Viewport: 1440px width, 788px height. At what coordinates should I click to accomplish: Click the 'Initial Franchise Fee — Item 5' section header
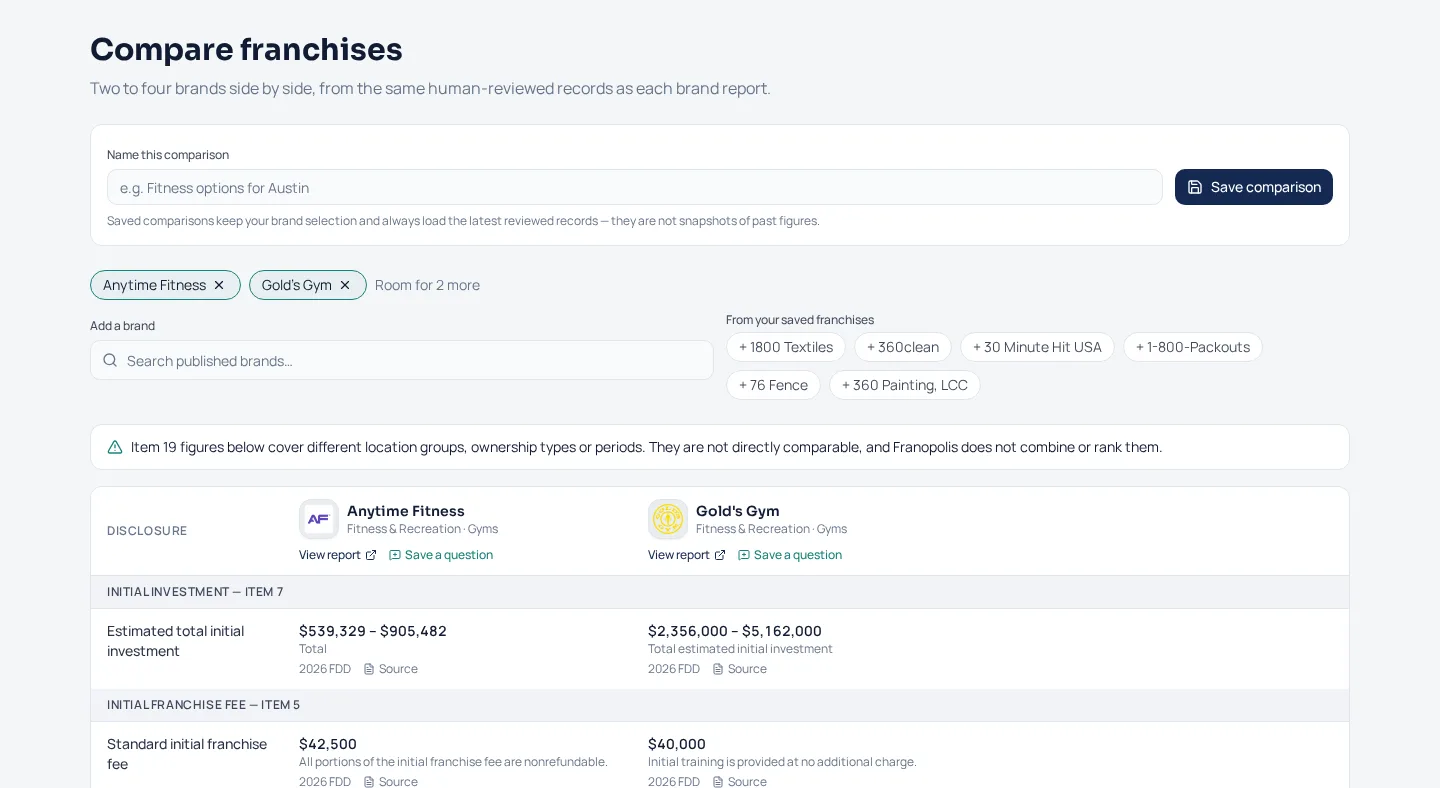(x=204, y=705)
